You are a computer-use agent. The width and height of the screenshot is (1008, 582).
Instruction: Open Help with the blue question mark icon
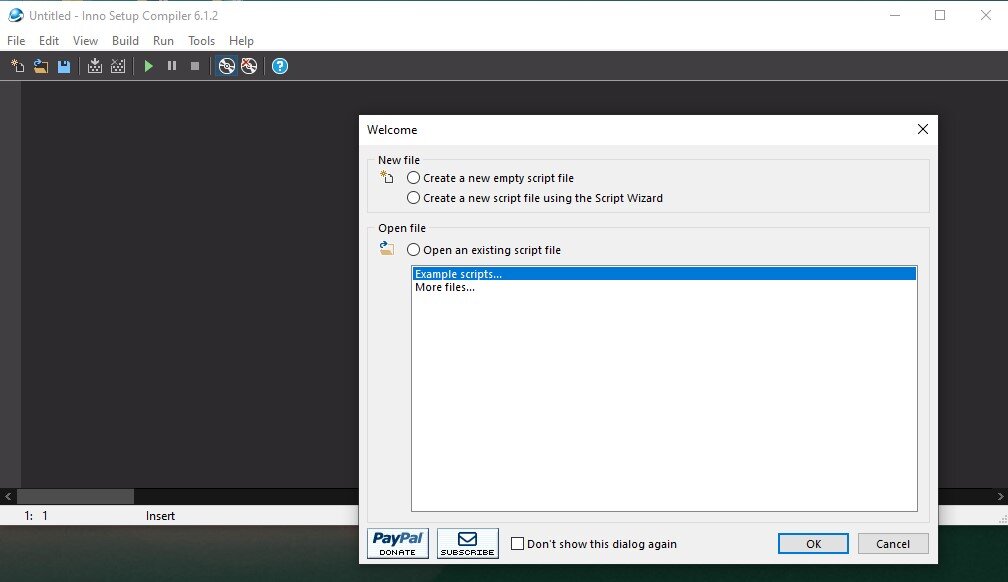click(280, 66)
